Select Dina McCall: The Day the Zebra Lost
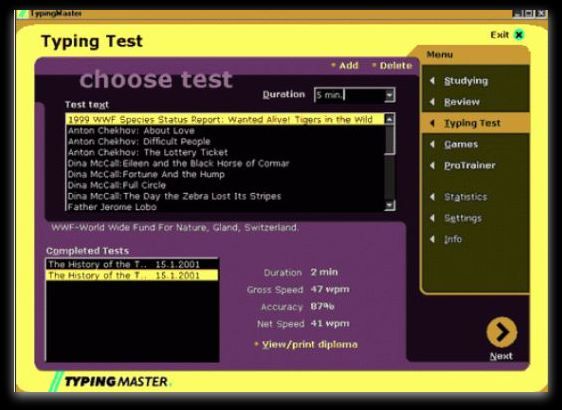 click(x=225, y=196)
